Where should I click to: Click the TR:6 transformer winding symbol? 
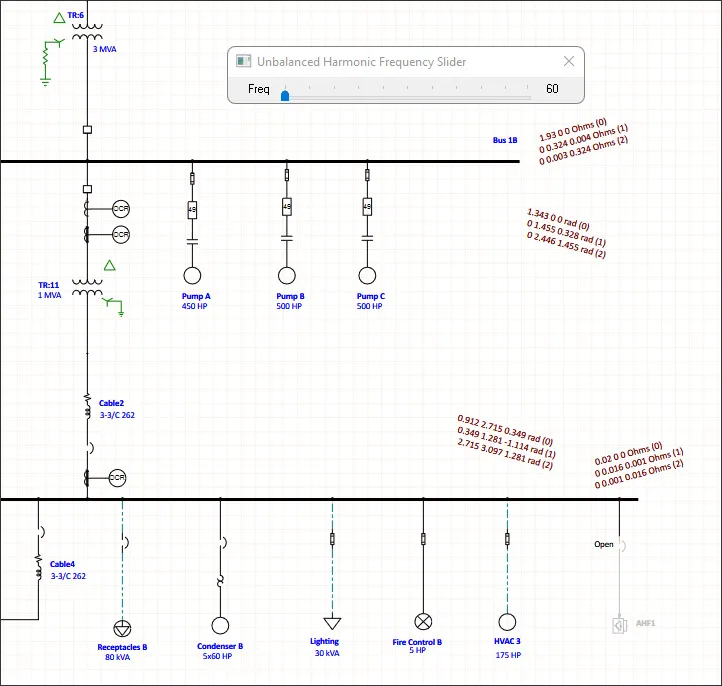pyautogui.click(x=87, y=32)
